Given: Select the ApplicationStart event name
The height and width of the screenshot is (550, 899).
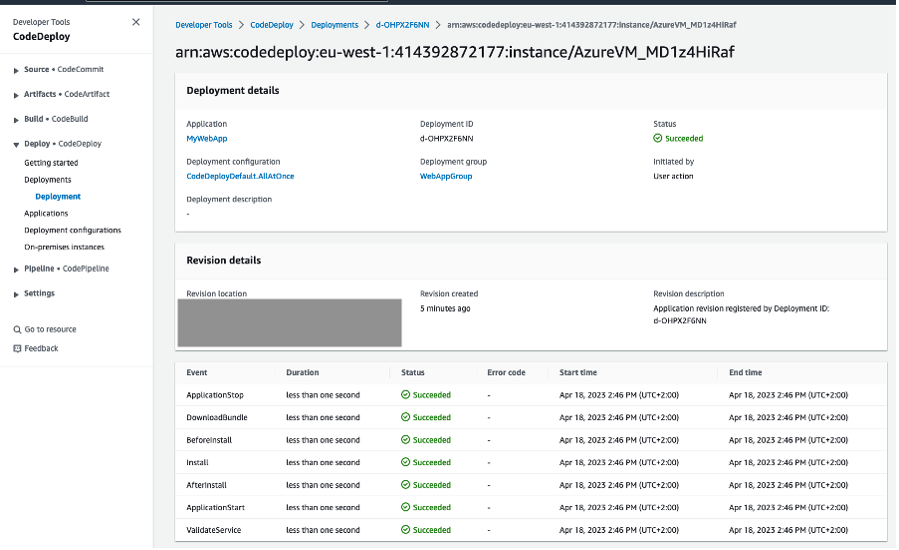Looking at the screenshot, I should point(216,508).
